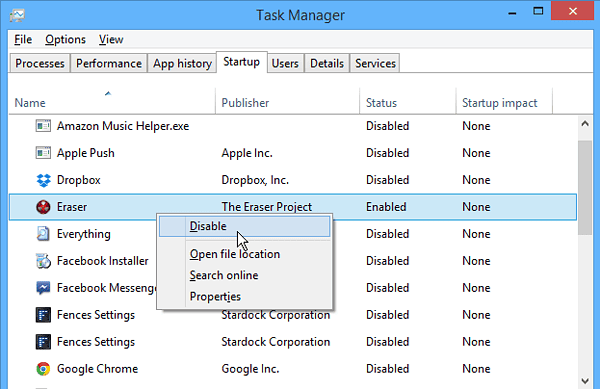Click the first Fences Settings icon
The width and height of the screenshot is (600, 389).
[x=43, y=315]
